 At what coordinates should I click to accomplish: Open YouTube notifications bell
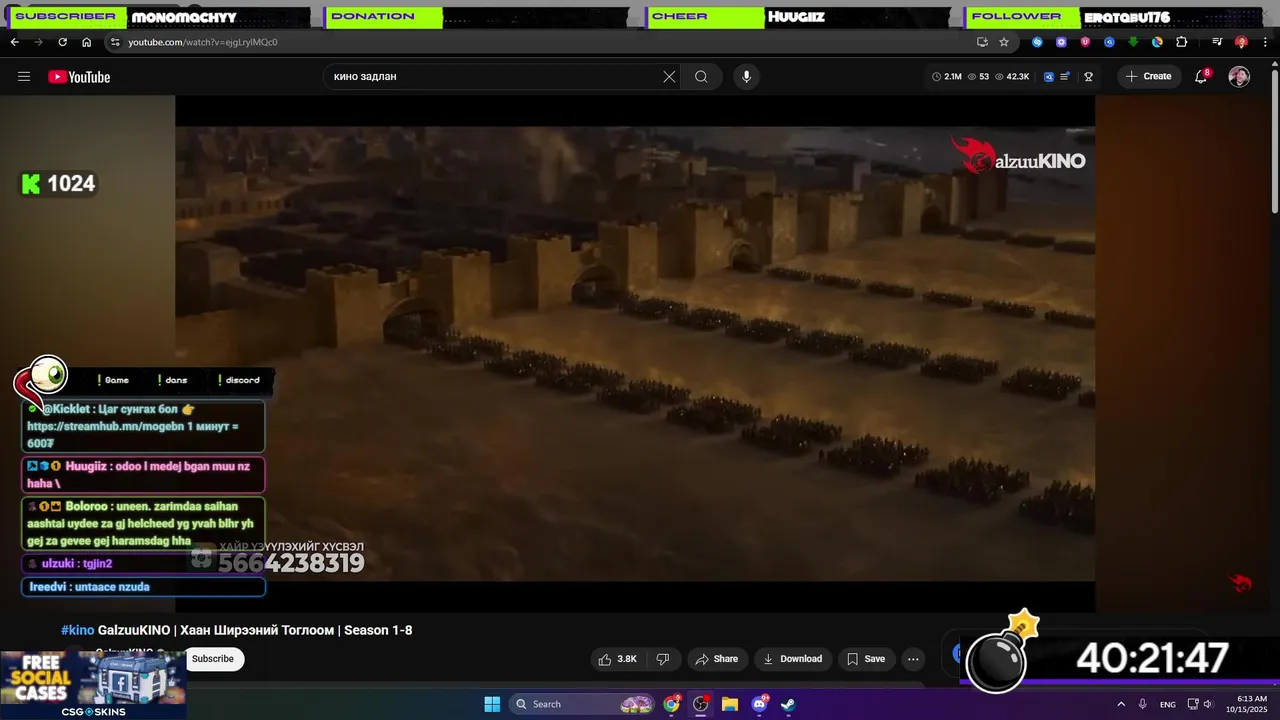point(1202,77)
